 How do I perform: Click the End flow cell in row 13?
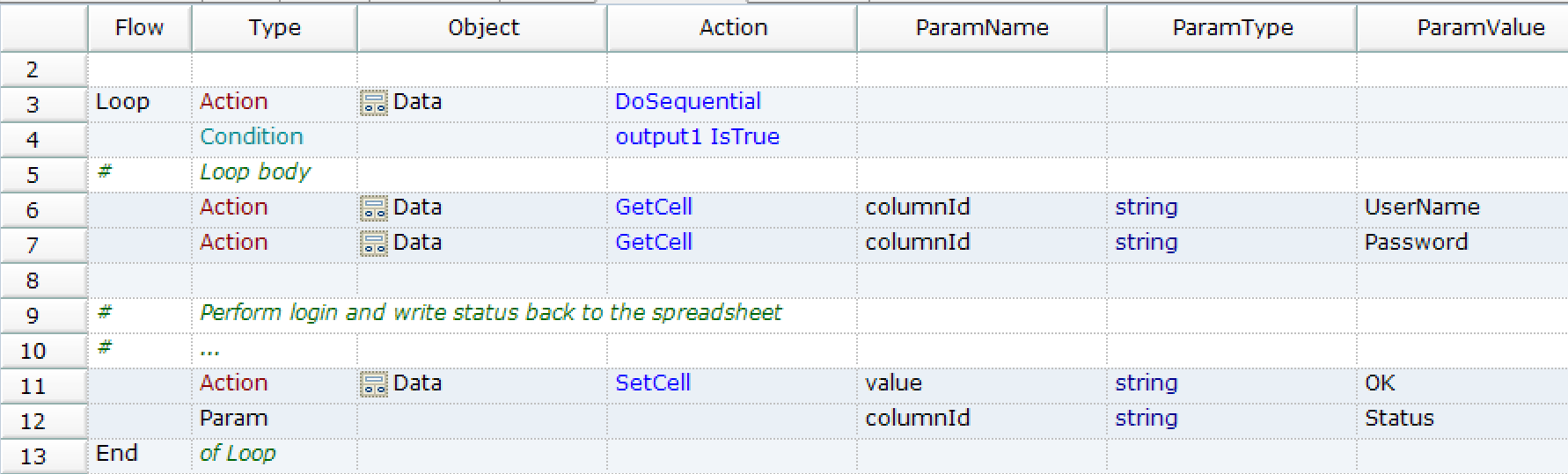click(x=117, y=454)
